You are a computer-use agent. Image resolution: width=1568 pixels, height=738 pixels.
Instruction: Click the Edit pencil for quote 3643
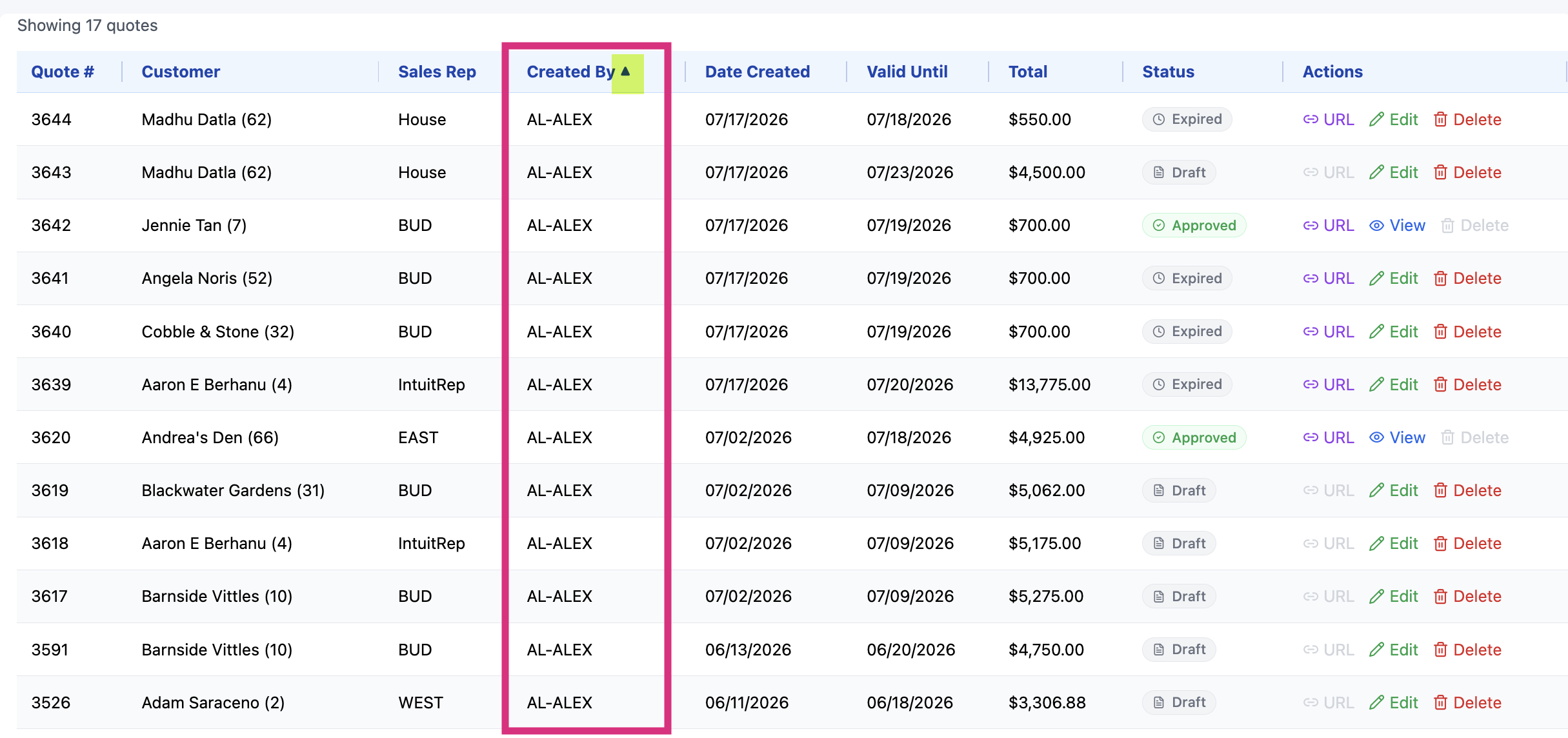tap(1376, 172)
